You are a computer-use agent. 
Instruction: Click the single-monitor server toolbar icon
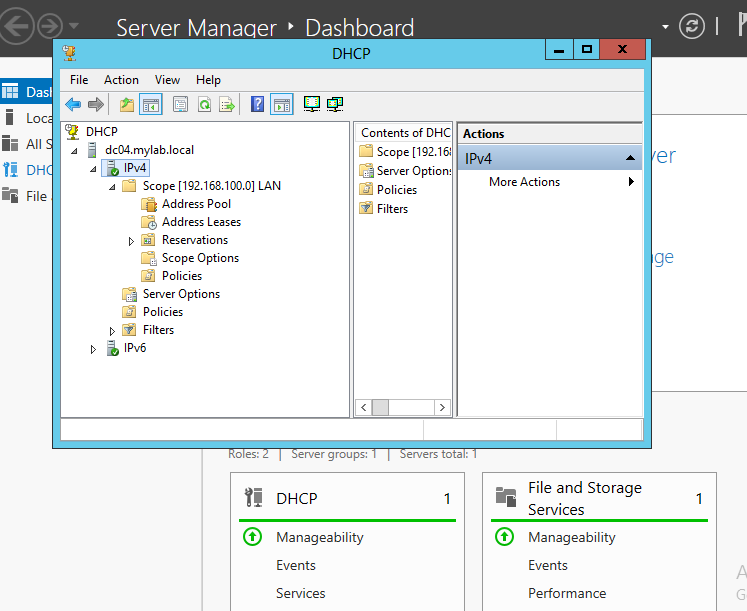(312, 104)
